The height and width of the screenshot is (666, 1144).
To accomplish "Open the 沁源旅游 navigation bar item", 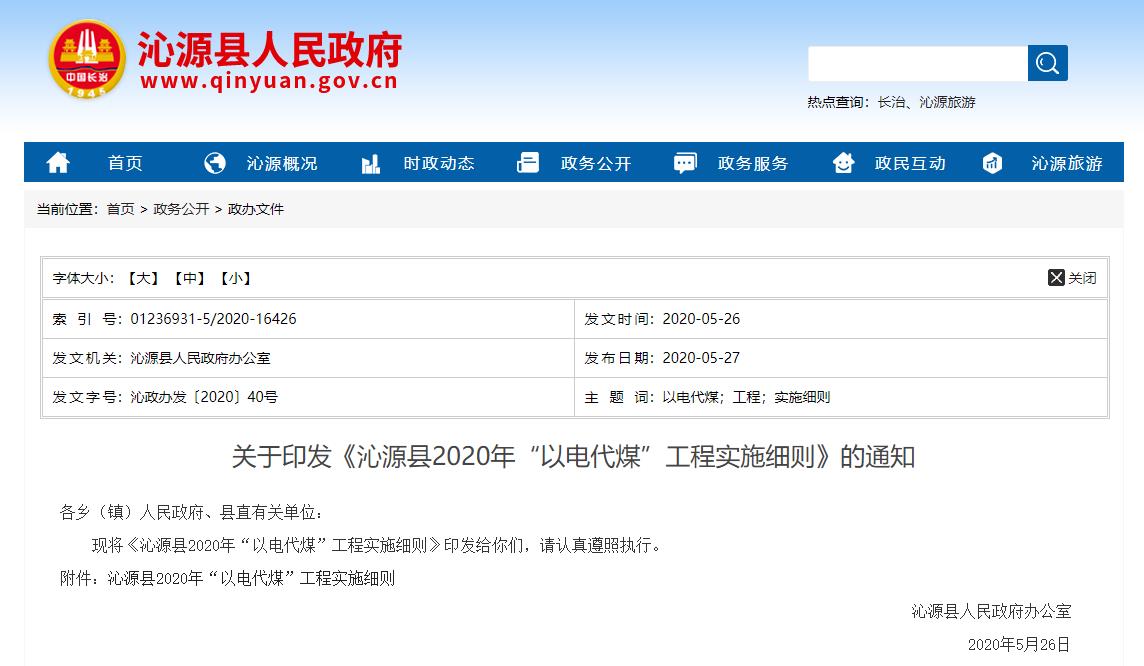I will pyautogui.click(x=1067, y=163).
